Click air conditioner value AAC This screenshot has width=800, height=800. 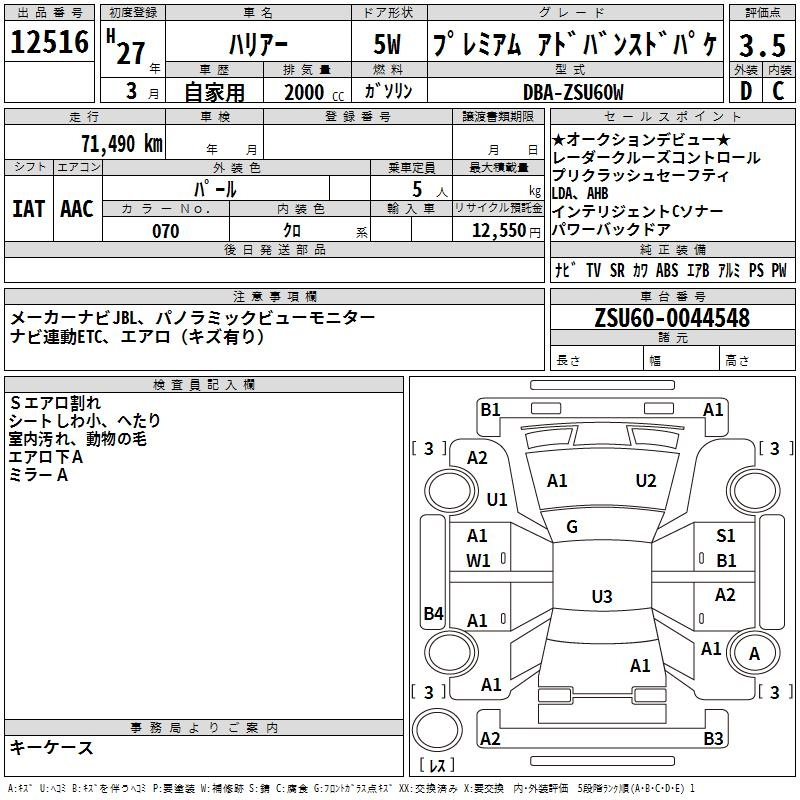coord(77,209)
